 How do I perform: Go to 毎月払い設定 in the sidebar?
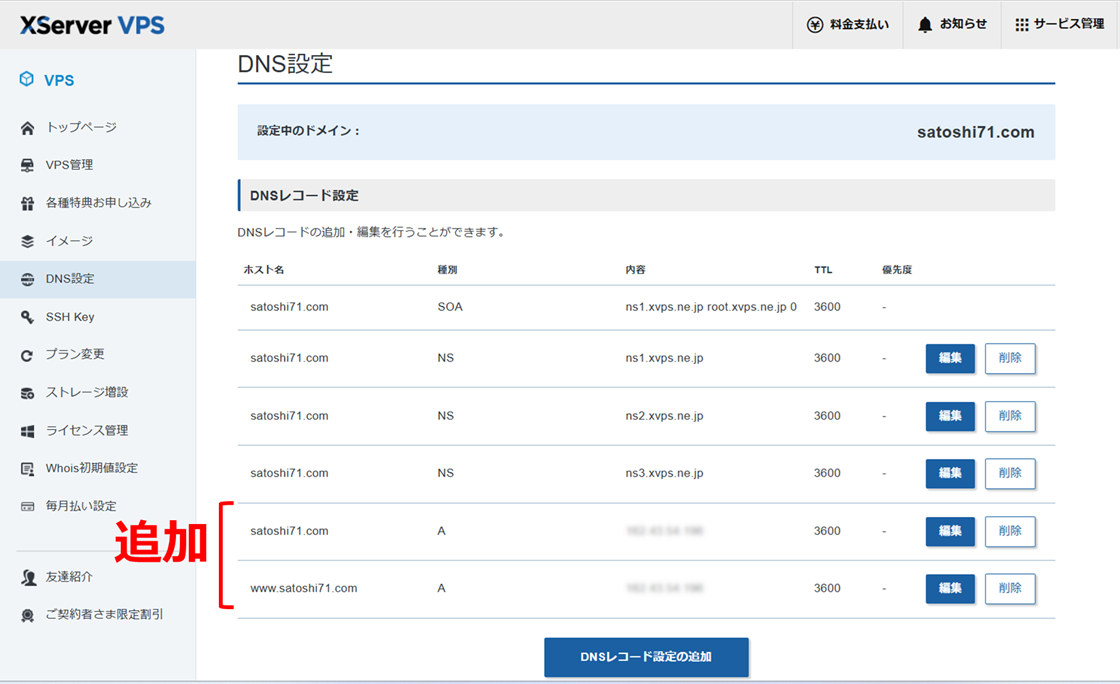click(x=80, y=506)
